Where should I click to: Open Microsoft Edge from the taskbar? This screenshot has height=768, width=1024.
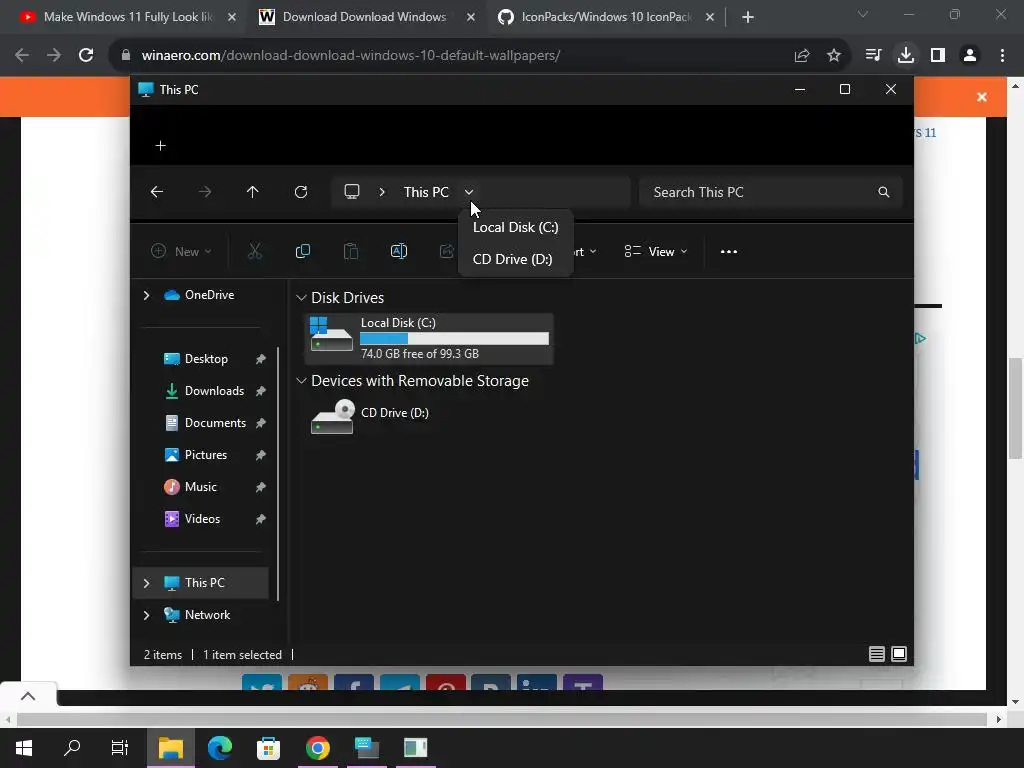click(x=219, y=748)
